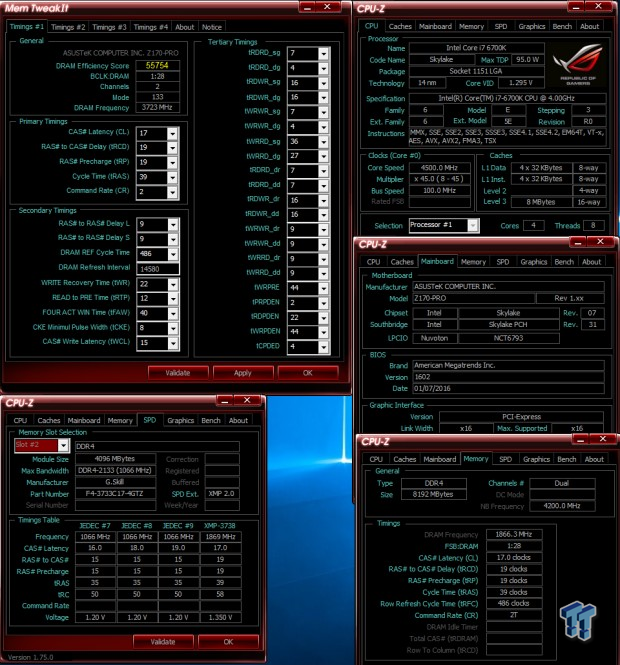Expand the Cycle Time (tRAS) dropdown
The image size is (620, 665).
click(172, 177)
